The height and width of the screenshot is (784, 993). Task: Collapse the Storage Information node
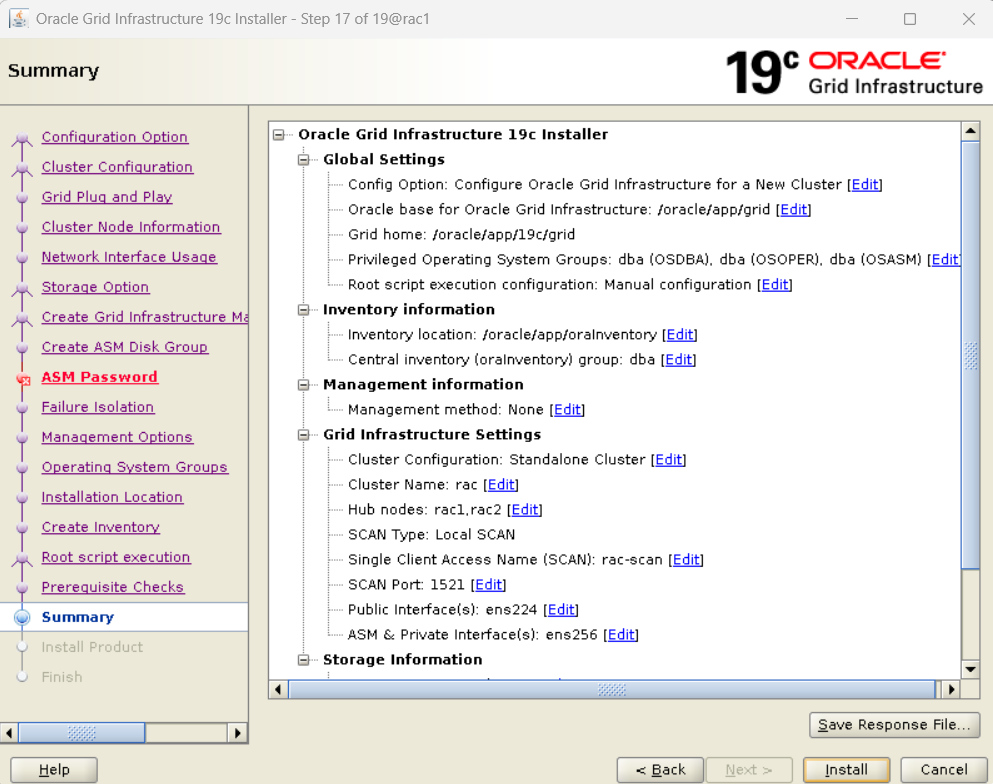304,660
